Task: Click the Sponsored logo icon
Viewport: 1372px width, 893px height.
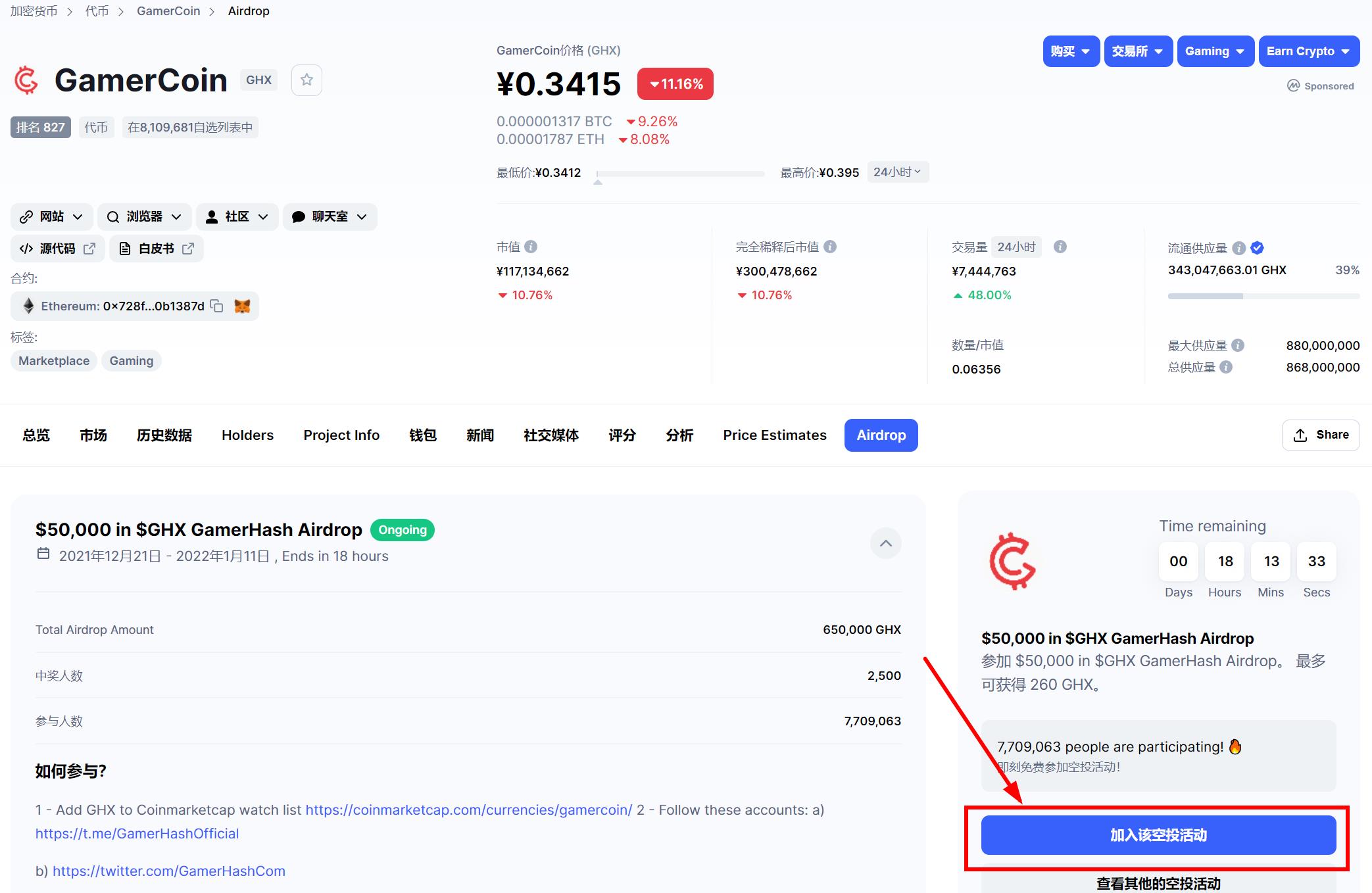Action: 1293,85
